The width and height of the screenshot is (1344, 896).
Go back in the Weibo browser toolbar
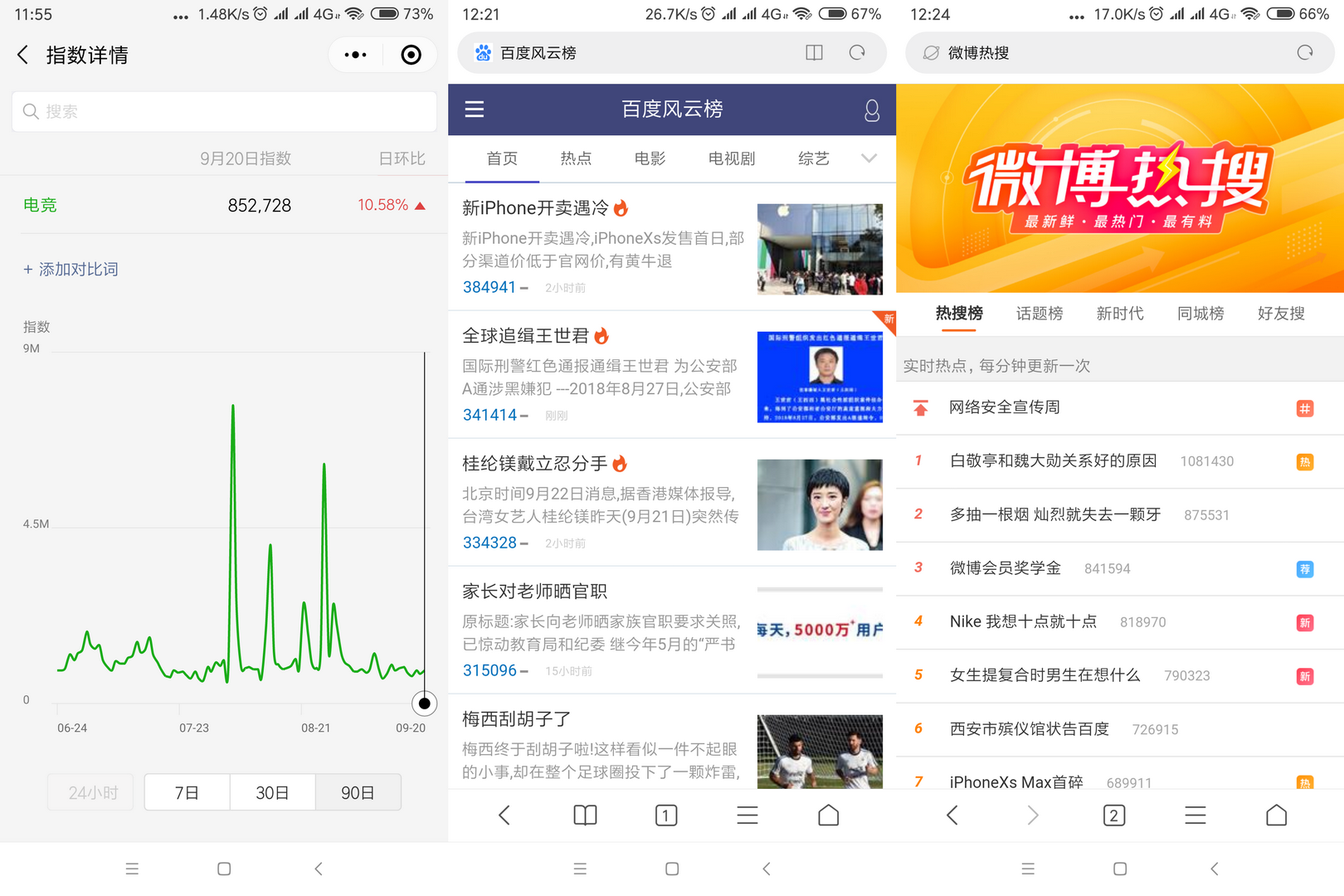pyautogui.click(x=952, y=816)
